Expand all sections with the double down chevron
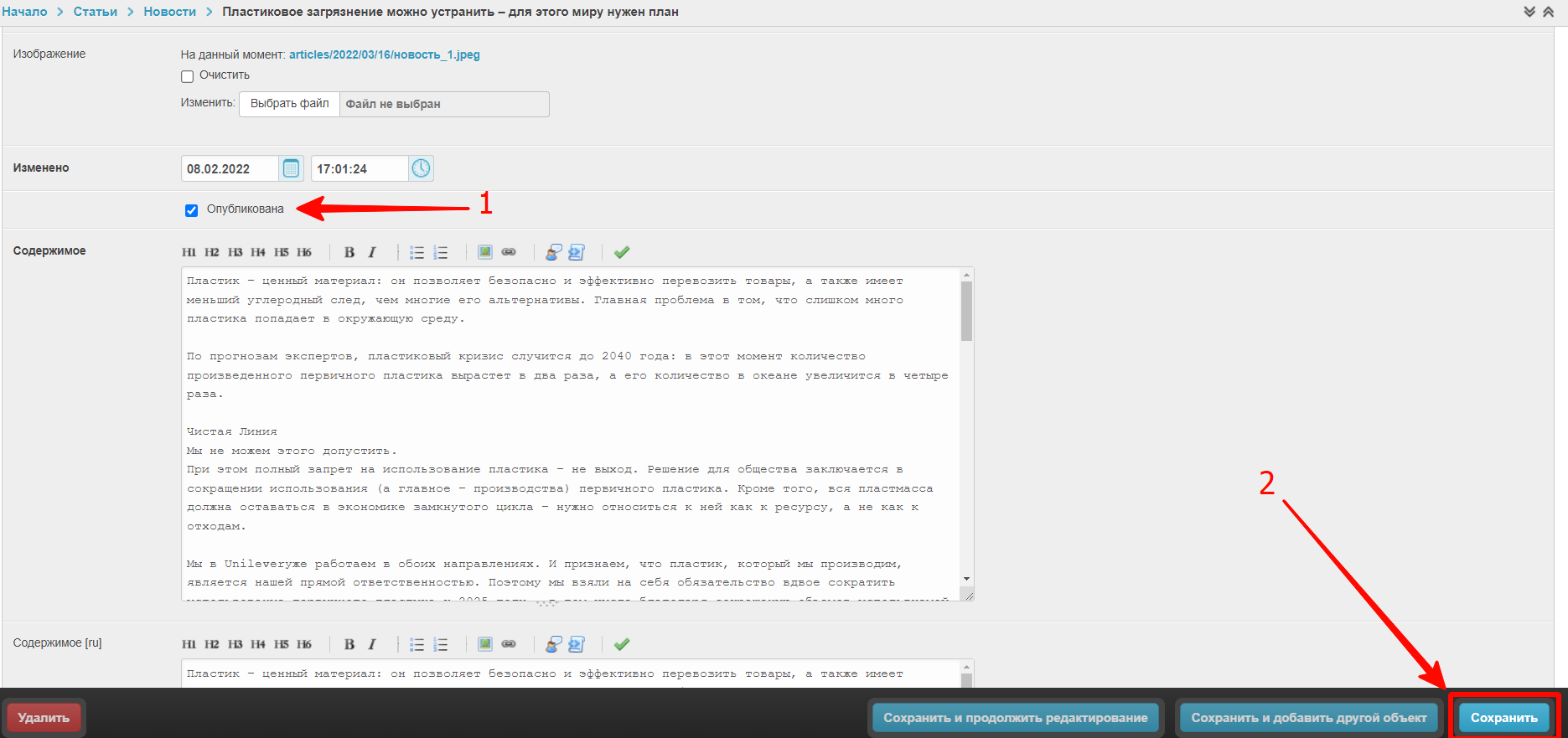This screenshot has height=738, width=1568. pyautogui.click(x=1529, y=12)
